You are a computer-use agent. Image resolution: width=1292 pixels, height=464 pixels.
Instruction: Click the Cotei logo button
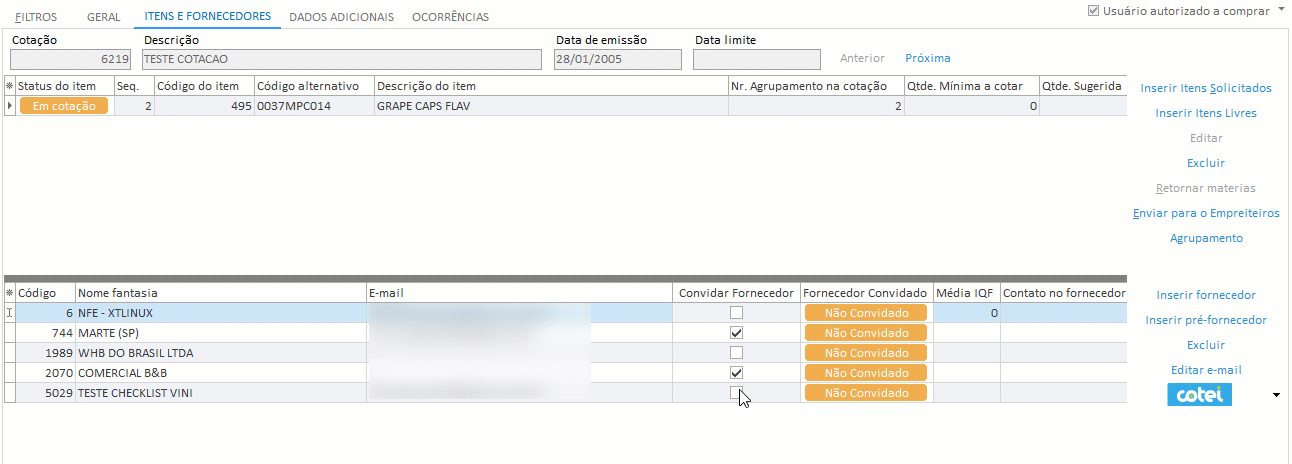(1199, 395)
